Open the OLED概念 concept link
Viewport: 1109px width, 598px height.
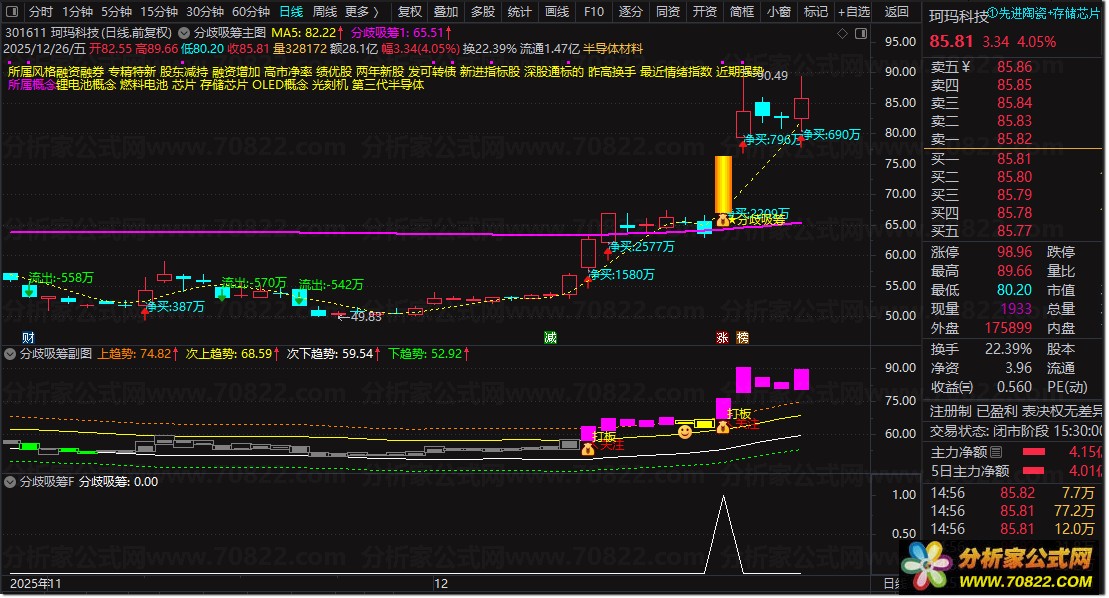(279, 84)
